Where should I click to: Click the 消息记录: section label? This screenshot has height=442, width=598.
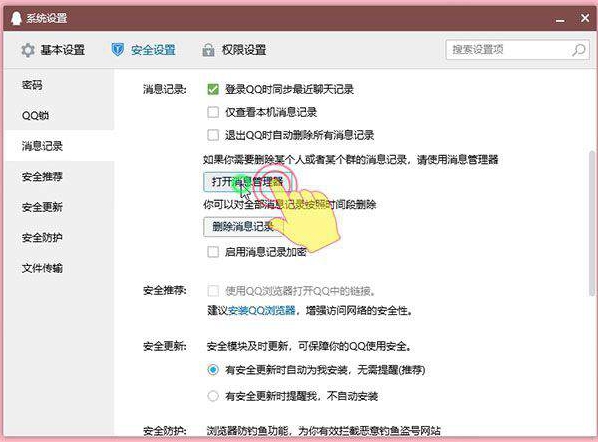(165, 90)
